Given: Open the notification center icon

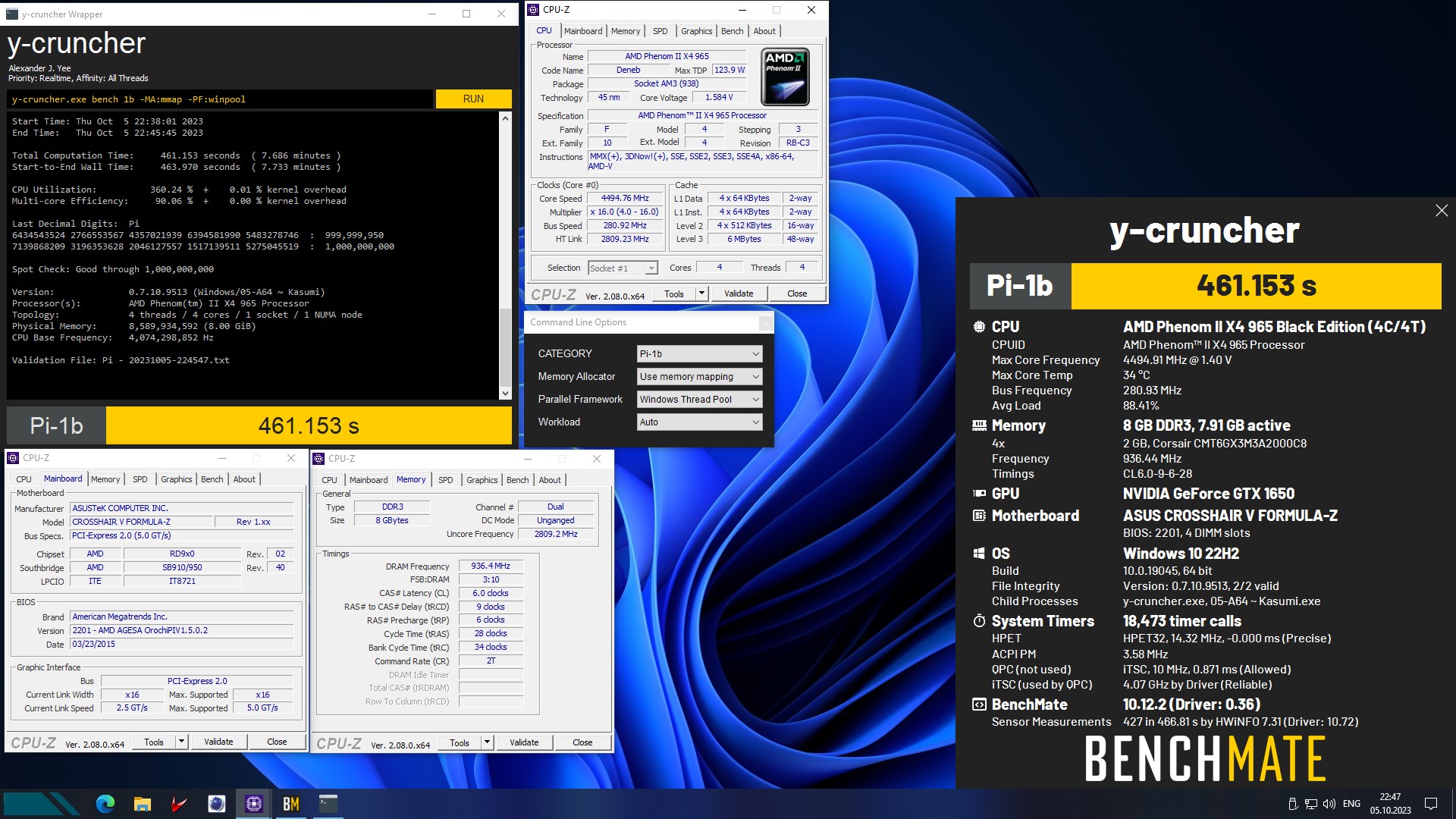Looking at the screenshot, I should coord(1431,804).
